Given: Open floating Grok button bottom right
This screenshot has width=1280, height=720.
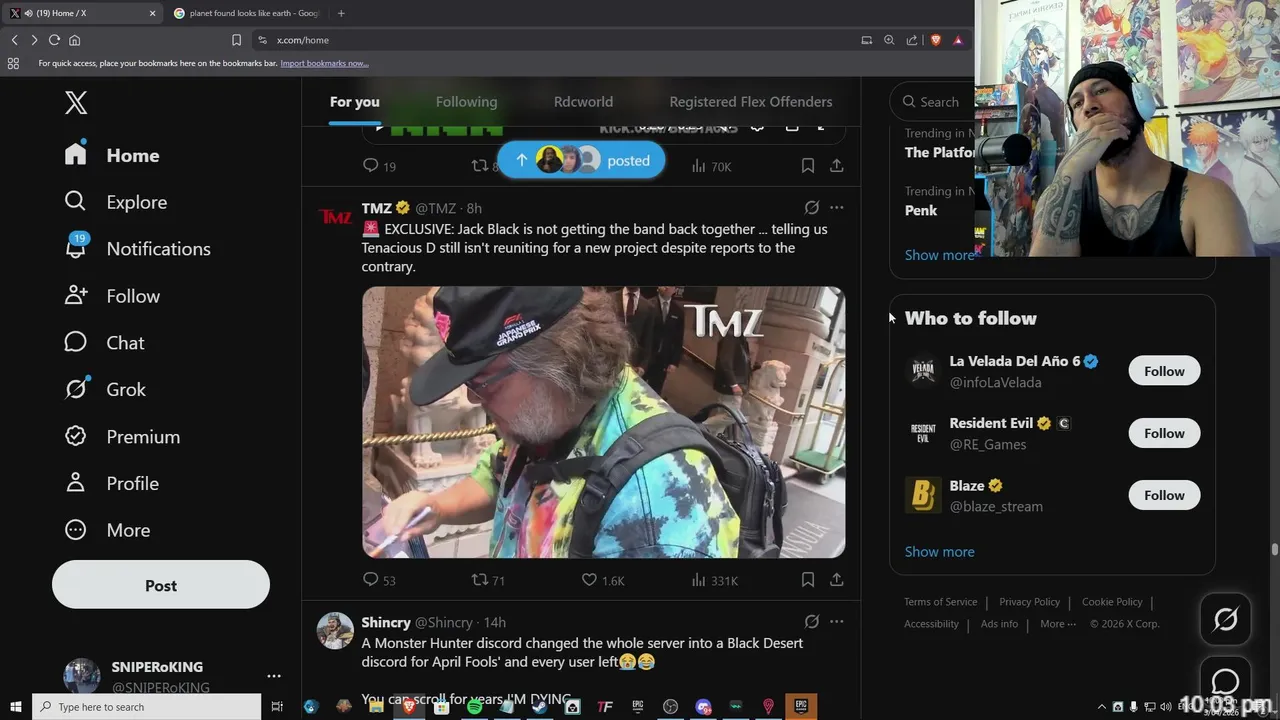Looking at the screenshot, I should 1225,620.
